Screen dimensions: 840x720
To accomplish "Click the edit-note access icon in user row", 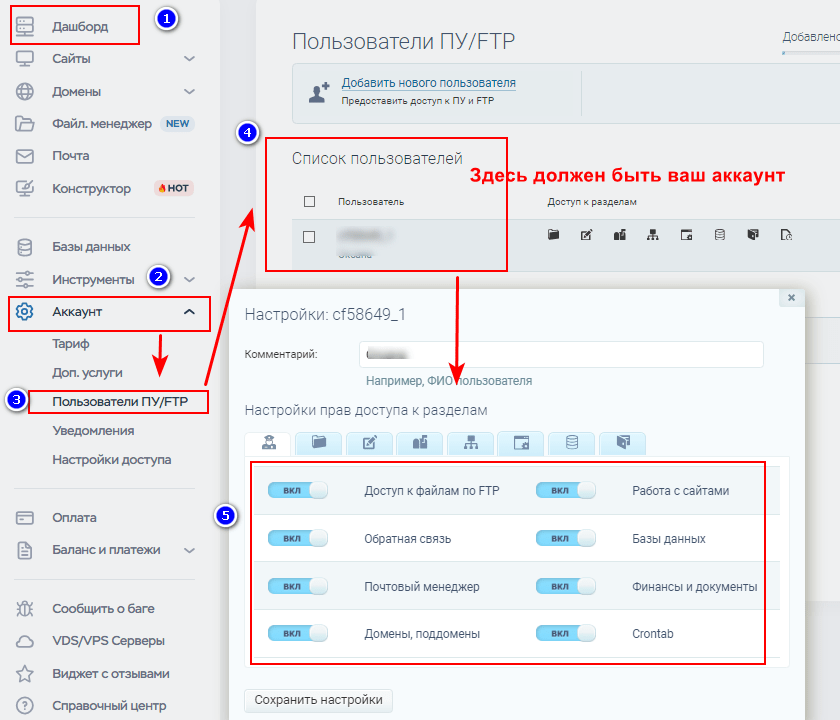I will click(x=587, y=235).
